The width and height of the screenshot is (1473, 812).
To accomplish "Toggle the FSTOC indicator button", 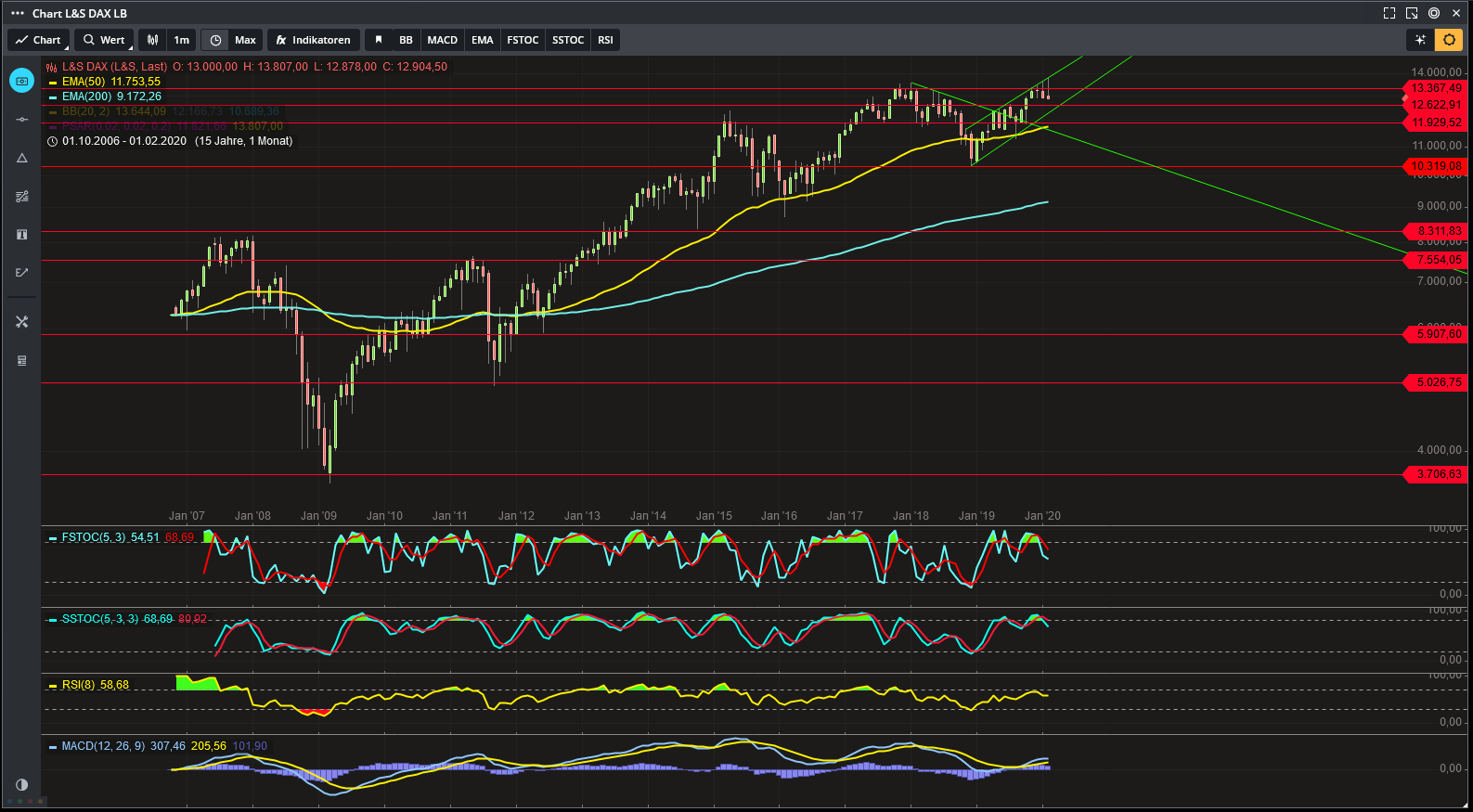I will click(523, 40).
